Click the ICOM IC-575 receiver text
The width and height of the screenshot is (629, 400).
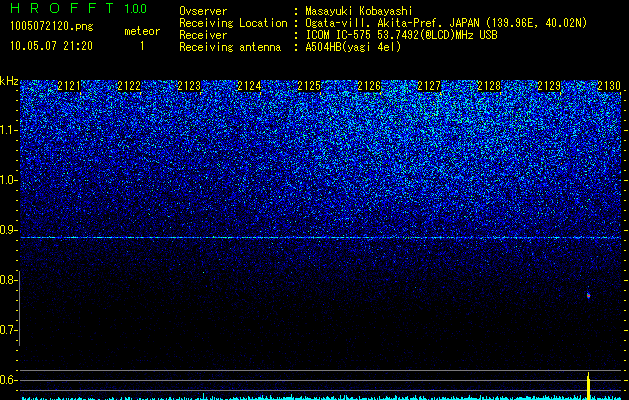[x=401, y=35]
